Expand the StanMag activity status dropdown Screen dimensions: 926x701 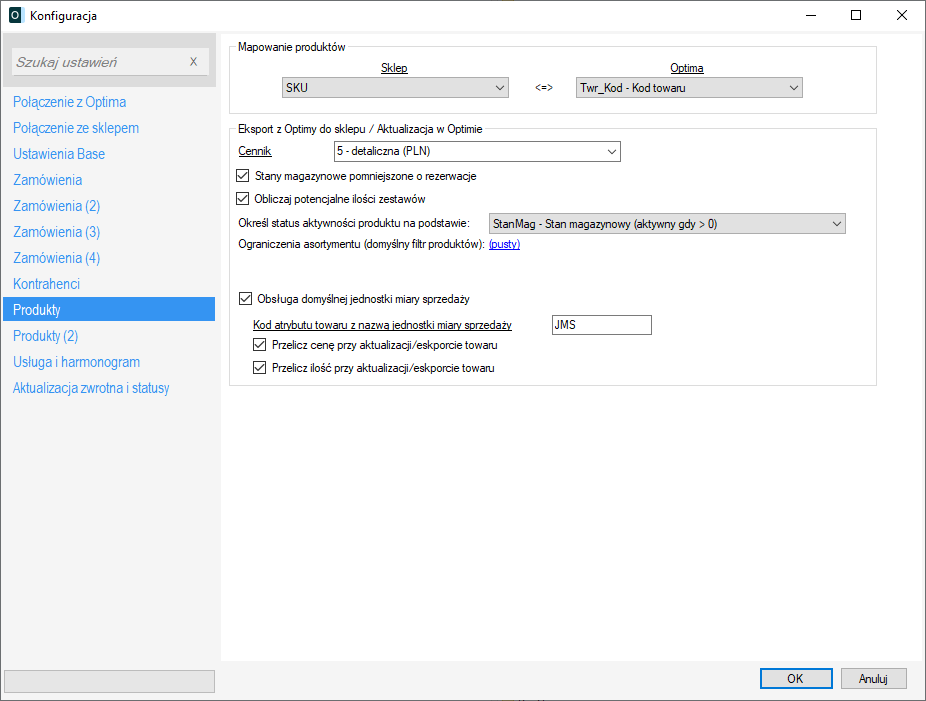666,224
